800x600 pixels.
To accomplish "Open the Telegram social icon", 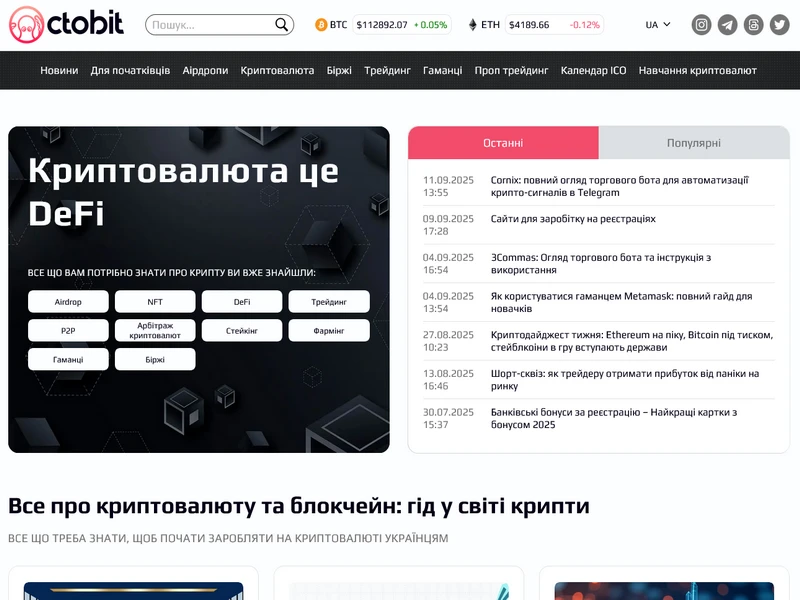I will (728, 24).
